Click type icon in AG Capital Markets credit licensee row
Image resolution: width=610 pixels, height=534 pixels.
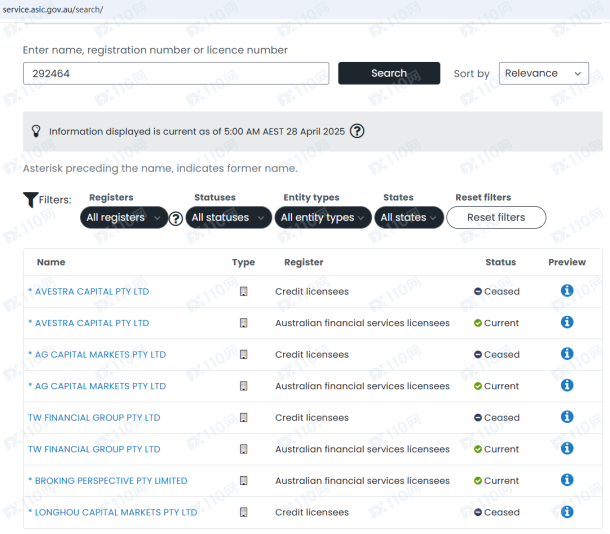244,354
